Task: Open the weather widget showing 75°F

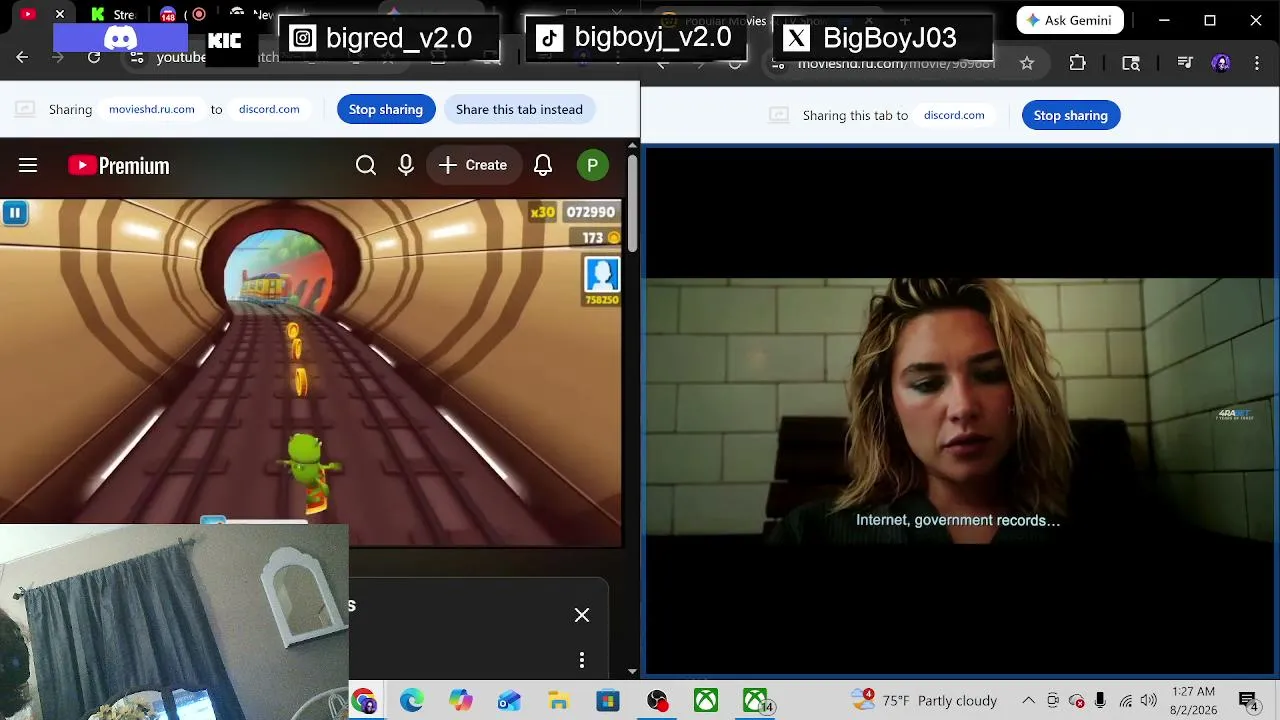Action: click(x=925, y=700)
